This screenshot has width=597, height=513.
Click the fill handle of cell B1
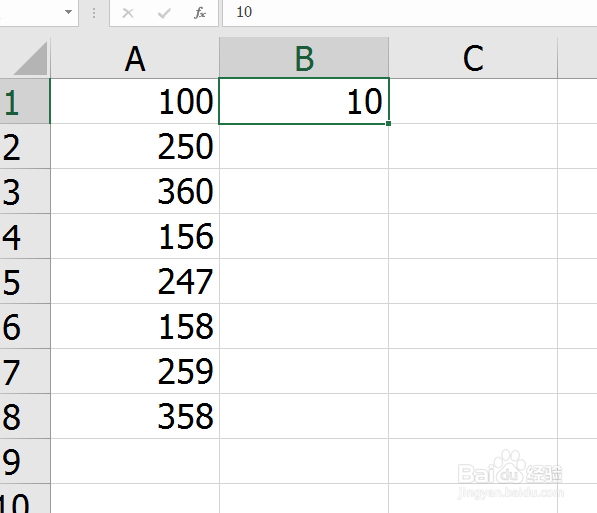click(388, 123)
